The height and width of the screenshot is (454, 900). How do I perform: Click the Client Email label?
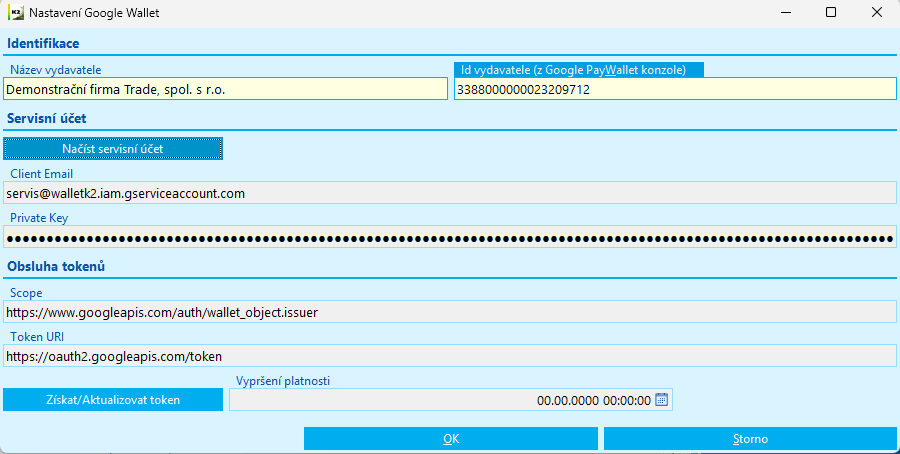[x=41, y=174]
